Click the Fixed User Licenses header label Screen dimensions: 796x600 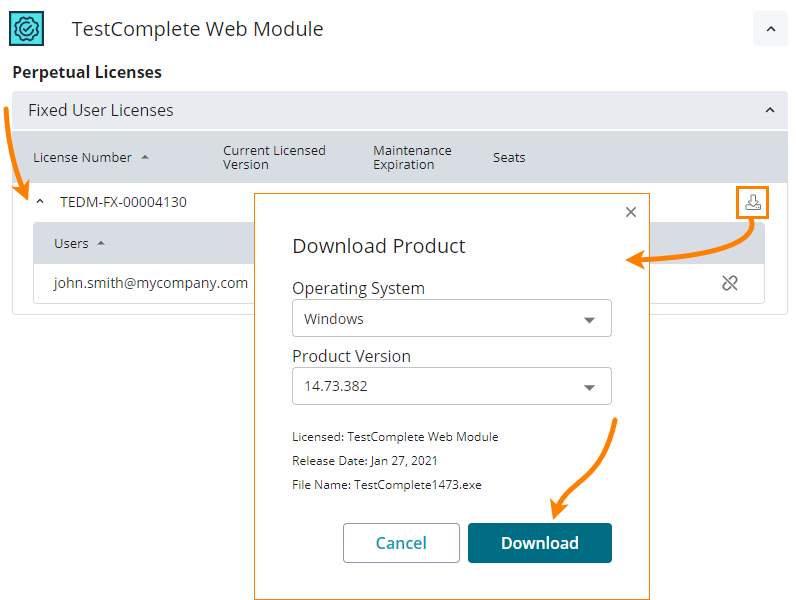(100, 110)
